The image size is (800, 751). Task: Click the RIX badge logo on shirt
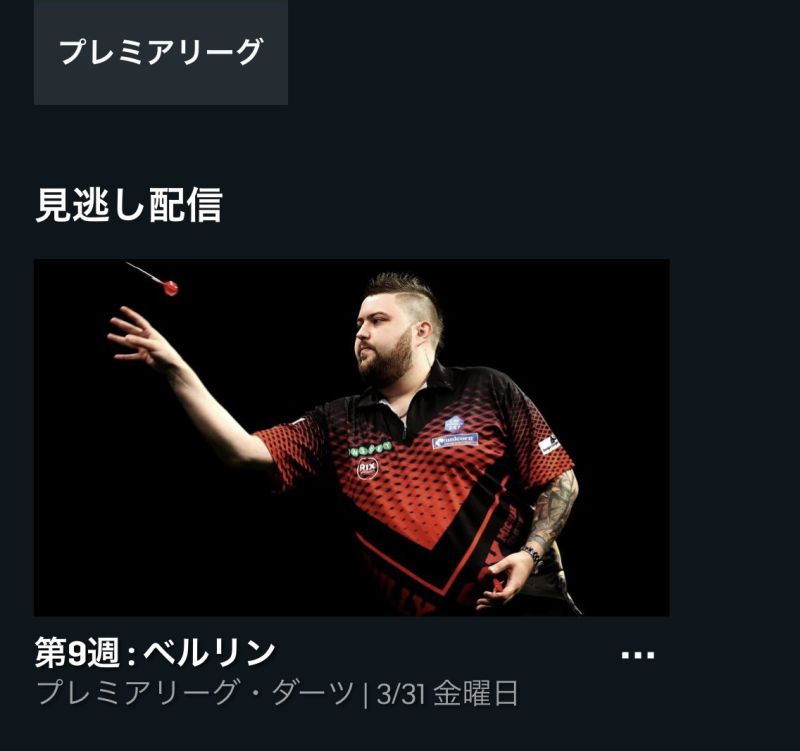367,467
